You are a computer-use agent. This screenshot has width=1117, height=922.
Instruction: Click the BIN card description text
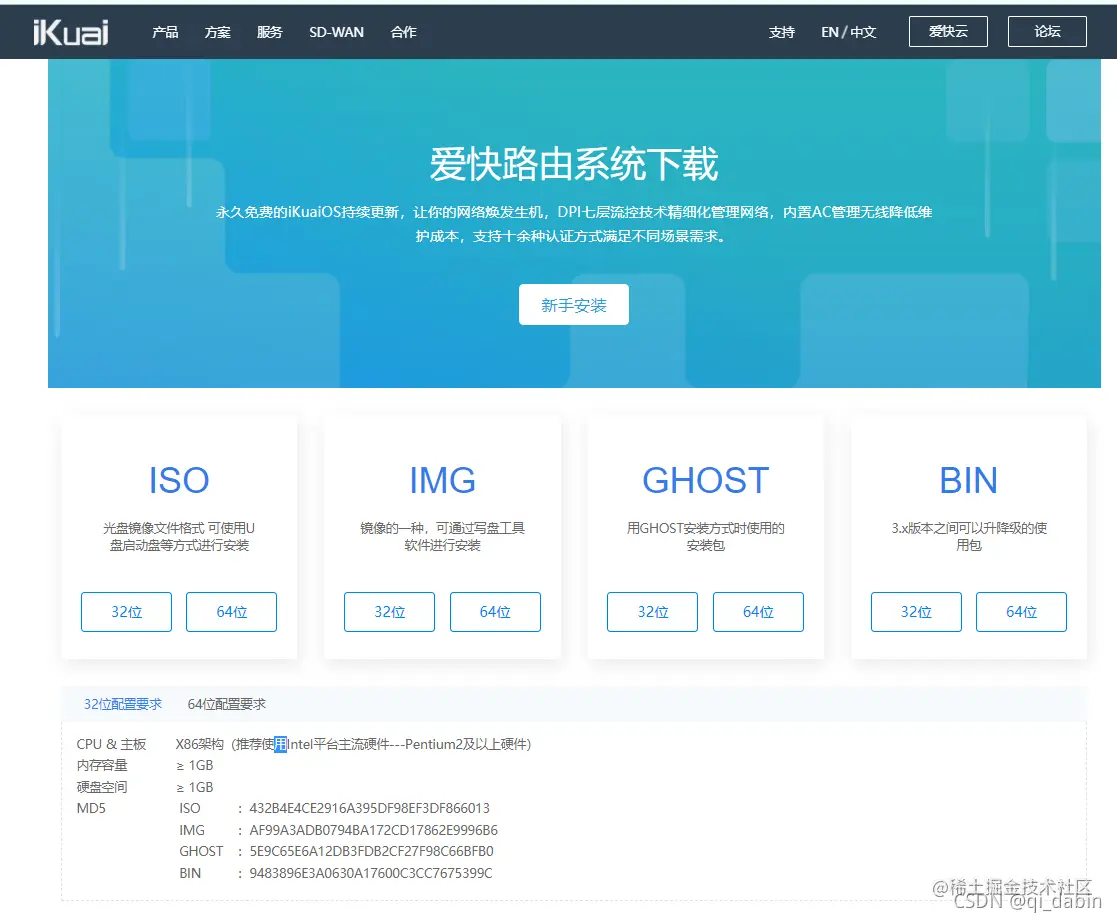969,537
